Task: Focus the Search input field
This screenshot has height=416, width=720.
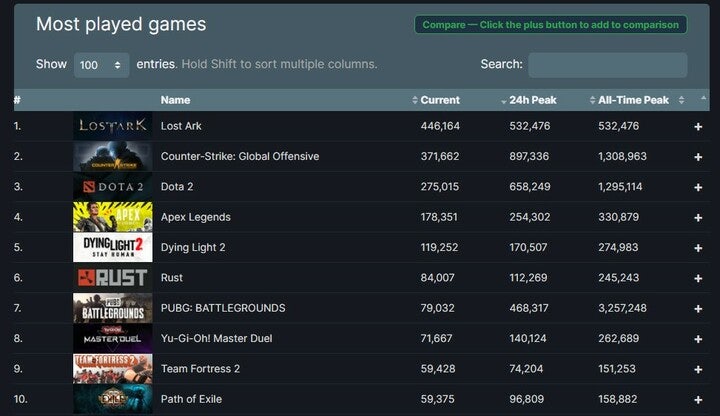Action: click(x=607, y=65)
